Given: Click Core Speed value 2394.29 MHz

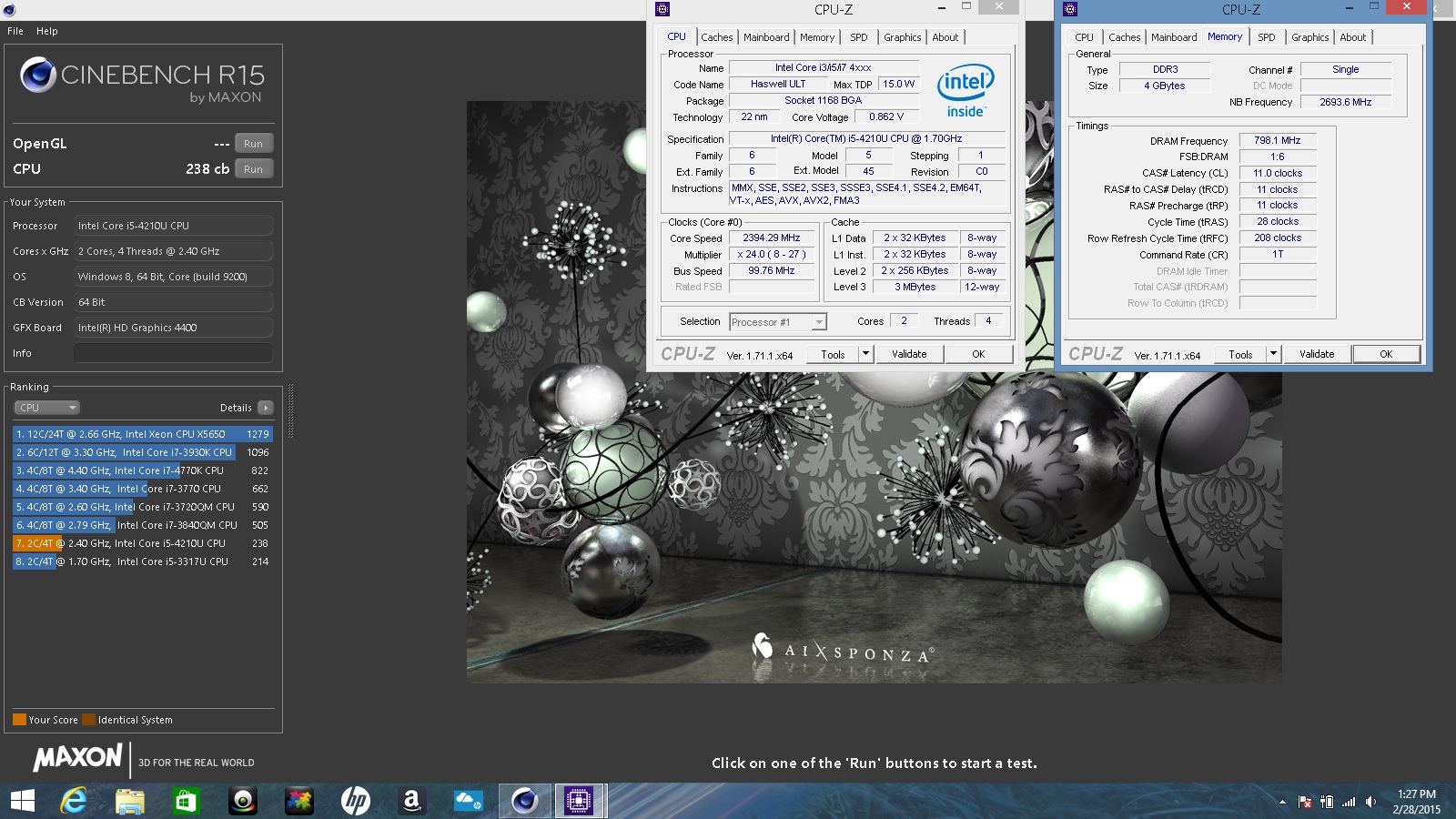Looking at the screenshot, I should [x=772, y=238].
